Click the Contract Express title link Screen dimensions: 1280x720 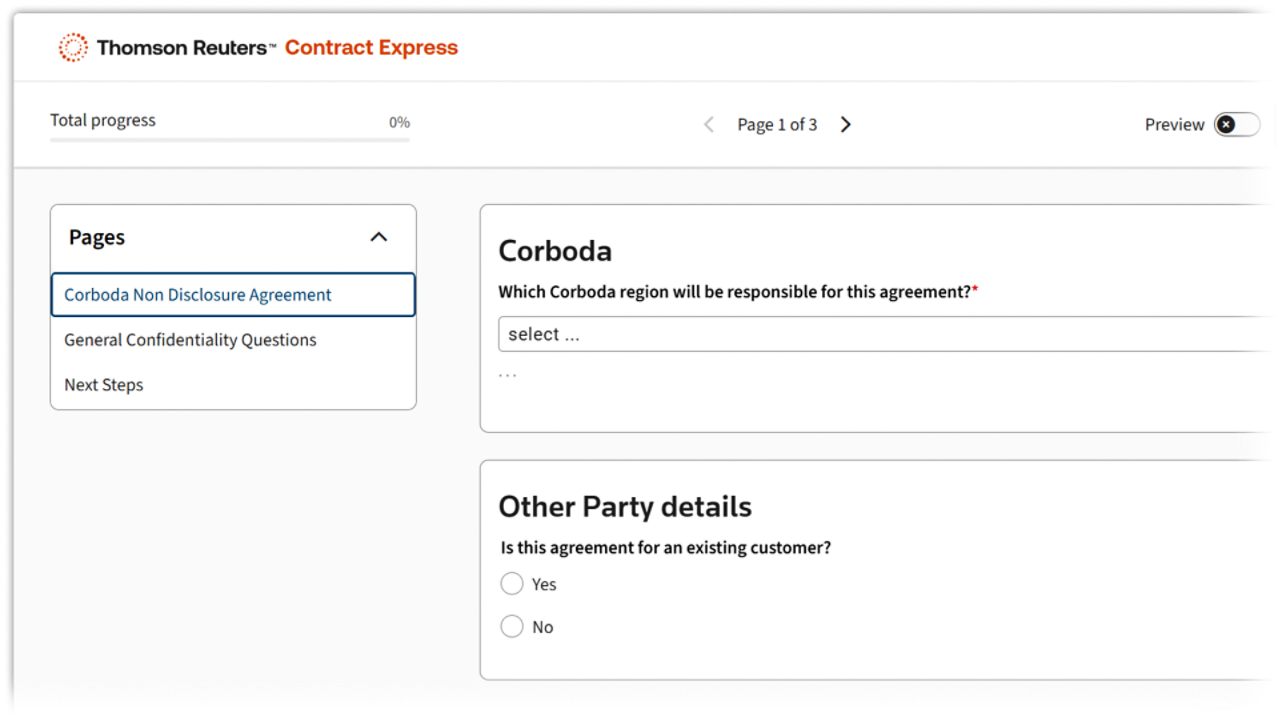(371, 47)
